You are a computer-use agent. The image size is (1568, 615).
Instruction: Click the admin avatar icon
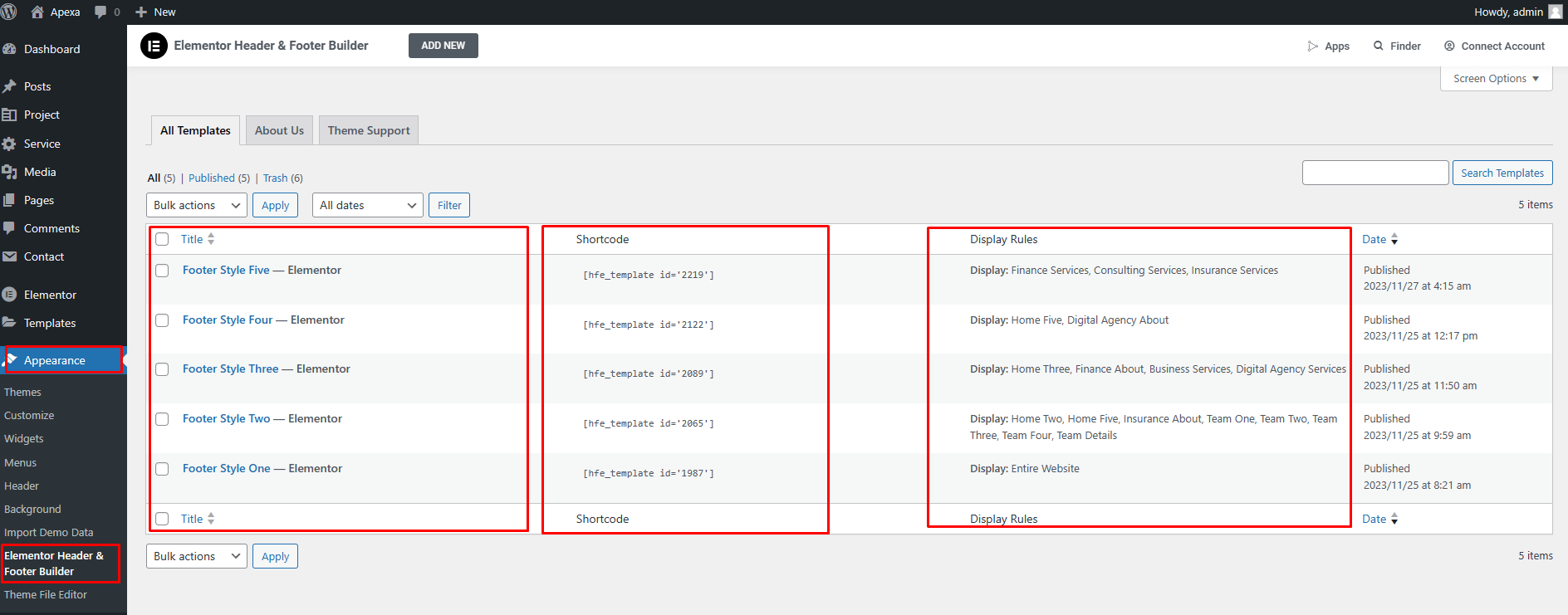point(1556,12)
